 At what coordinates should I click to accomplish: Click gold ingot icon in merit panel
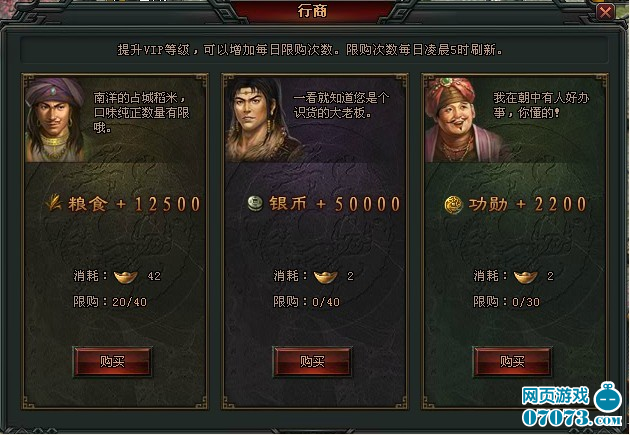point(526,277)
